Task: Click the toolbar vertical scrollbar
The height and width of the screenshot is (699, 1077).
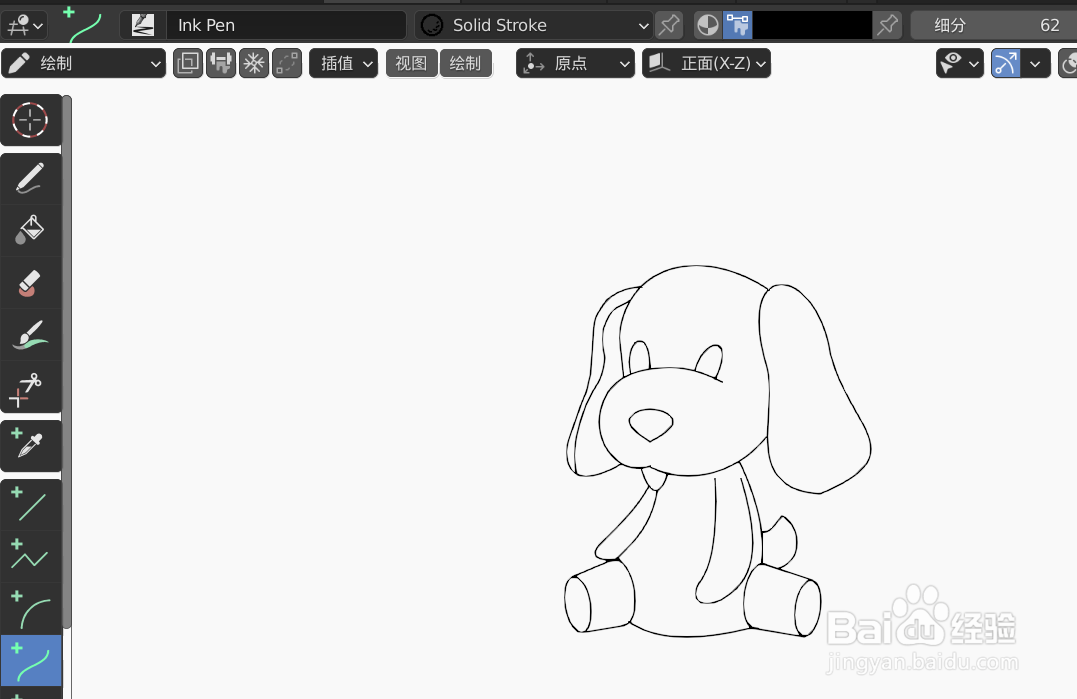Action: coord(67,362)
